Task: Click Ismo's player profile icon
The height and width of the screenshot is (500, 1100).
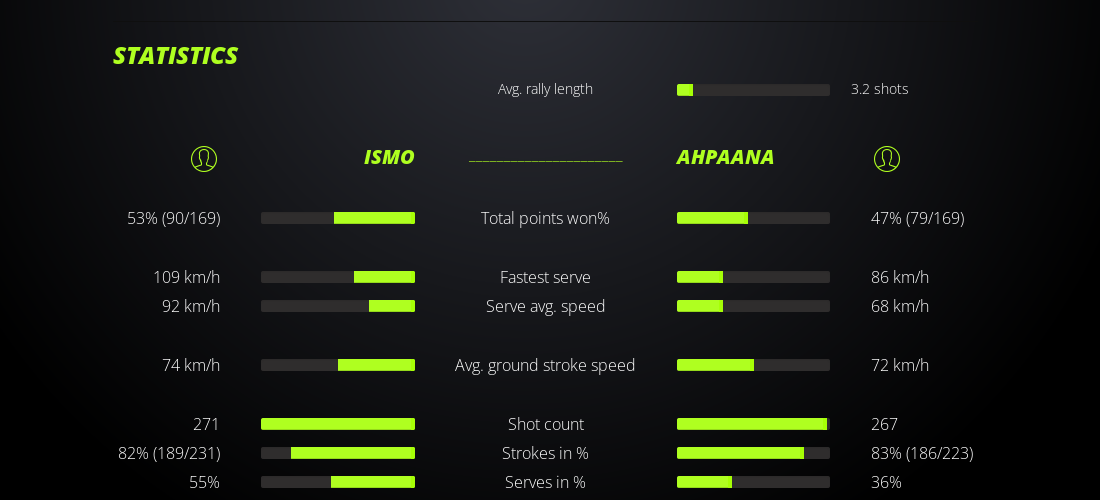Action: (x=204, y=159)
